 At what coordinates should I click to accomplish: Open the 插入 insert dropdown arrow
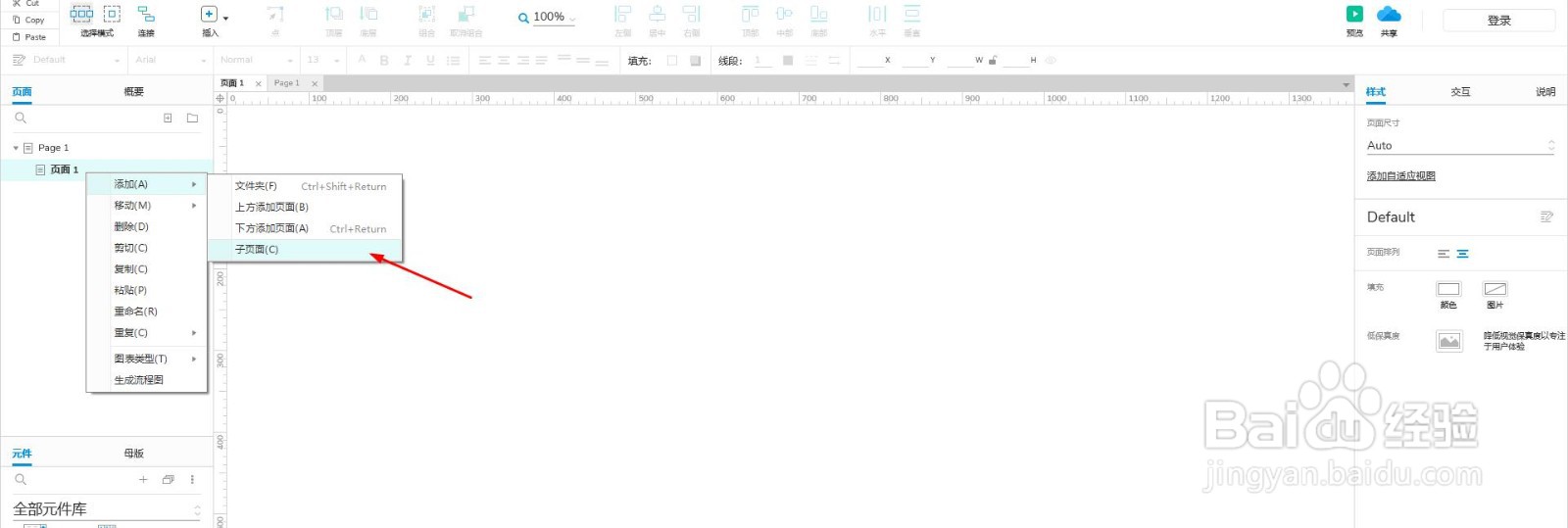click(226, 19)
